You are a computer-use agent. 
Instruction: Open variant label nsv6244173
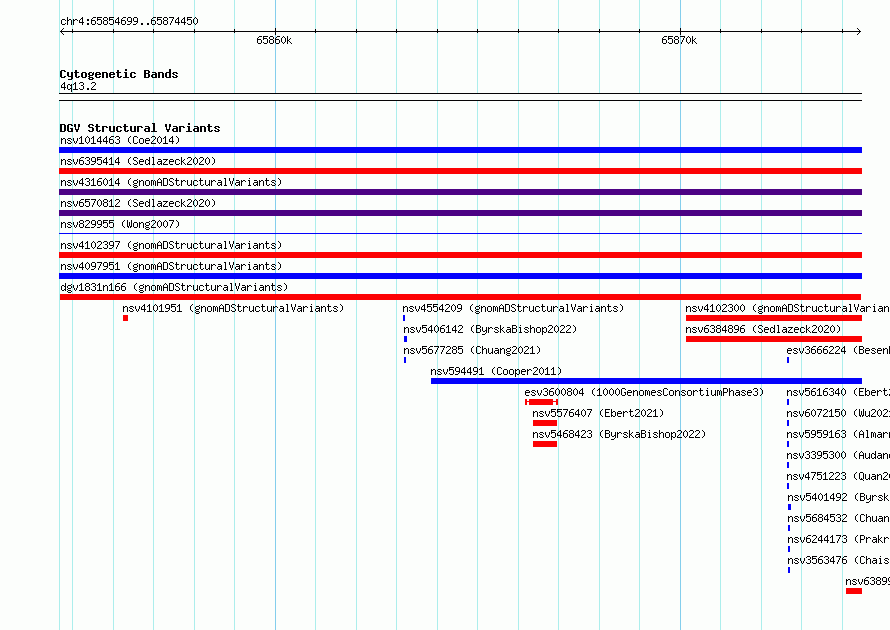[838, 539]
